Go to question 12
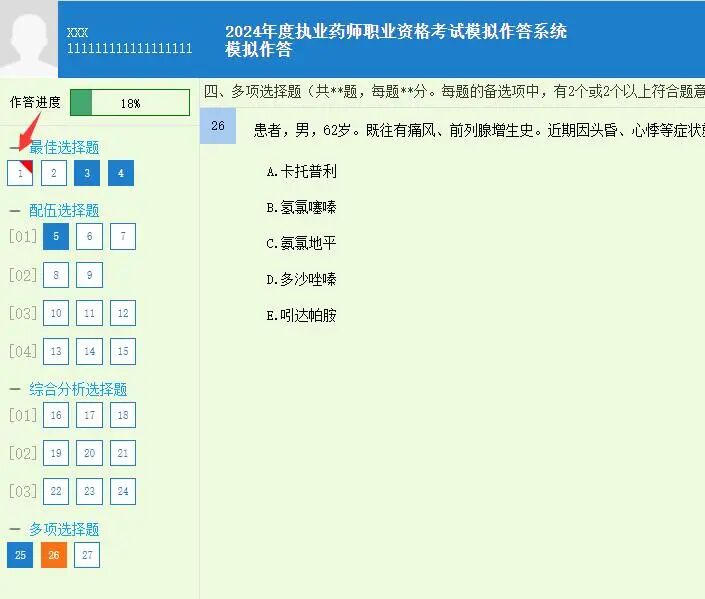This screenshot has height=599, width=705. coord(123,313)
